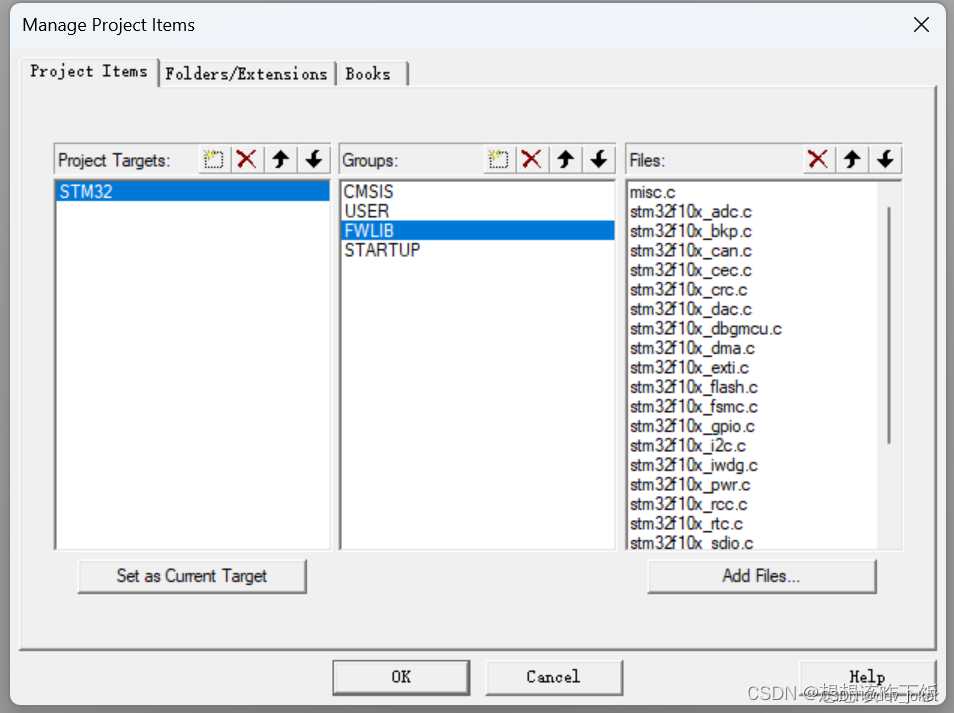This screenshot has width=954, height=713.
Task: Select stm32f10x_can.c file
Action: click(753, 251)
